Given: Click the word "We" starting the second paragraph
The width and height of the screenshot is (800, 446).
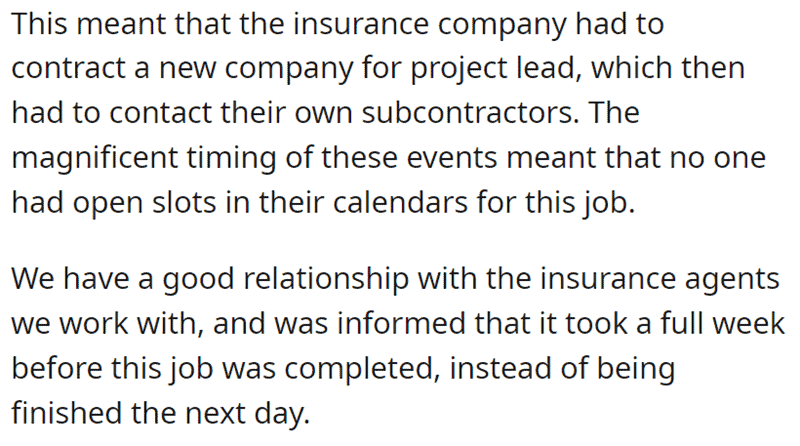Looking at the screenshot, I should pyautogui.click(x=33, y=280).
